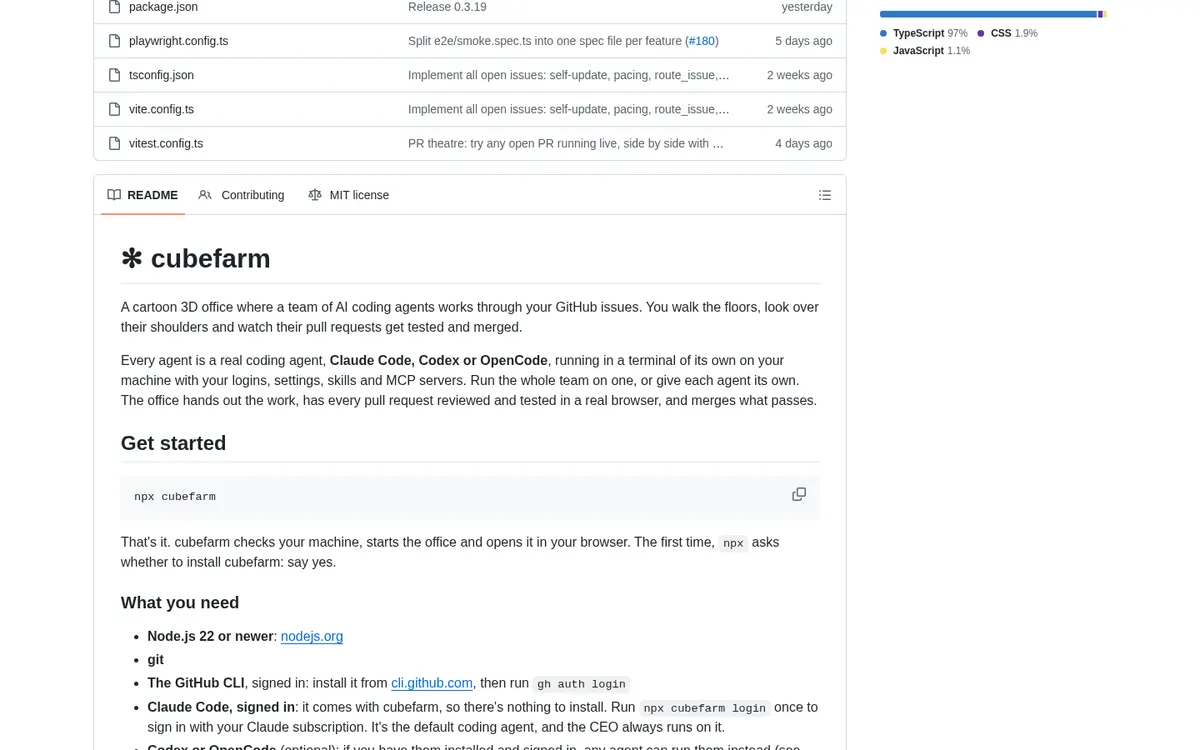Click file icon beside vite.config.ts
Image resolution: width=1200 pixels, height=750 pixels.
[x=114, y=109]
